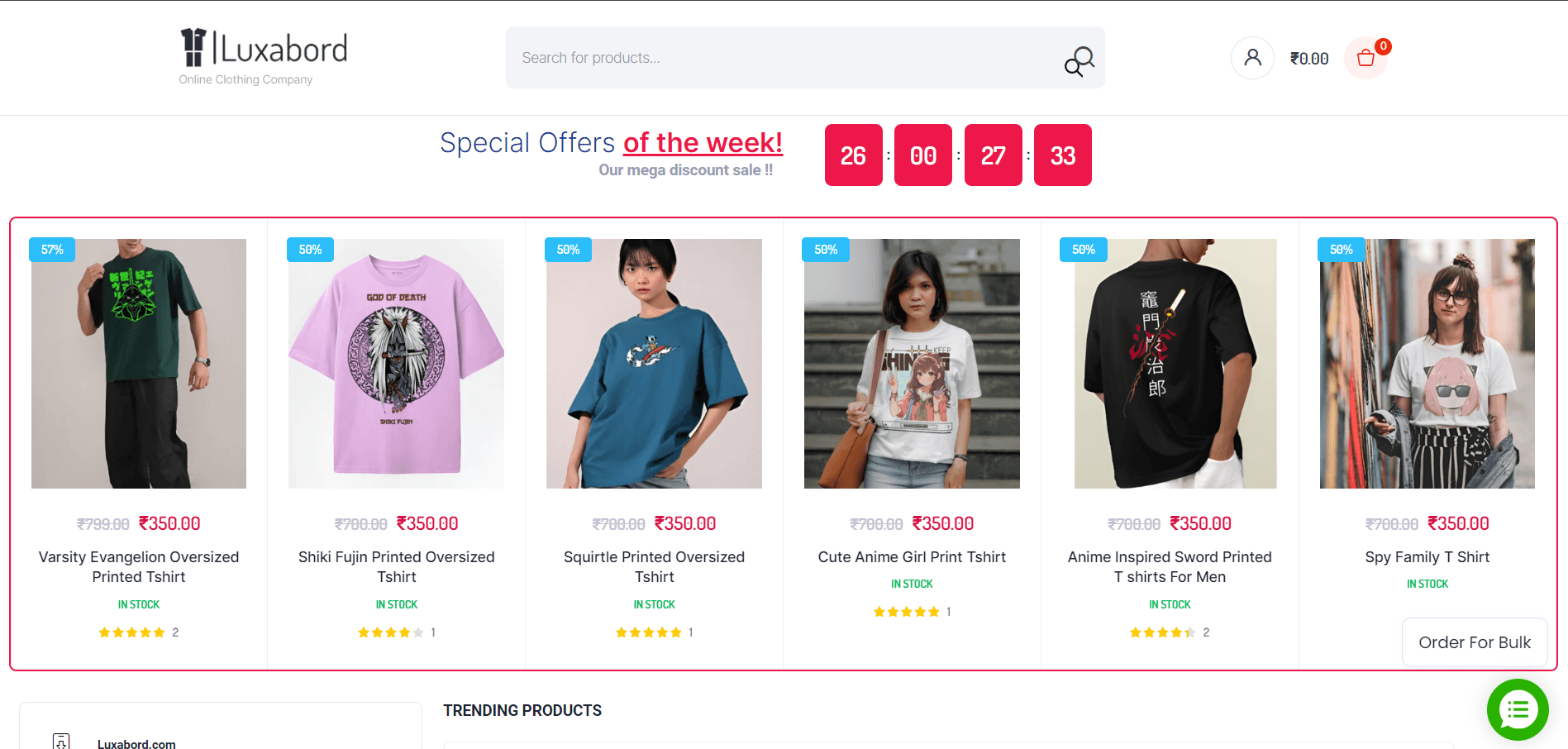The height and width of the screenshot is (749, 1568).
Task: Click the star rating under Squirtle Tshirt
Action: [x=649, y=632]
